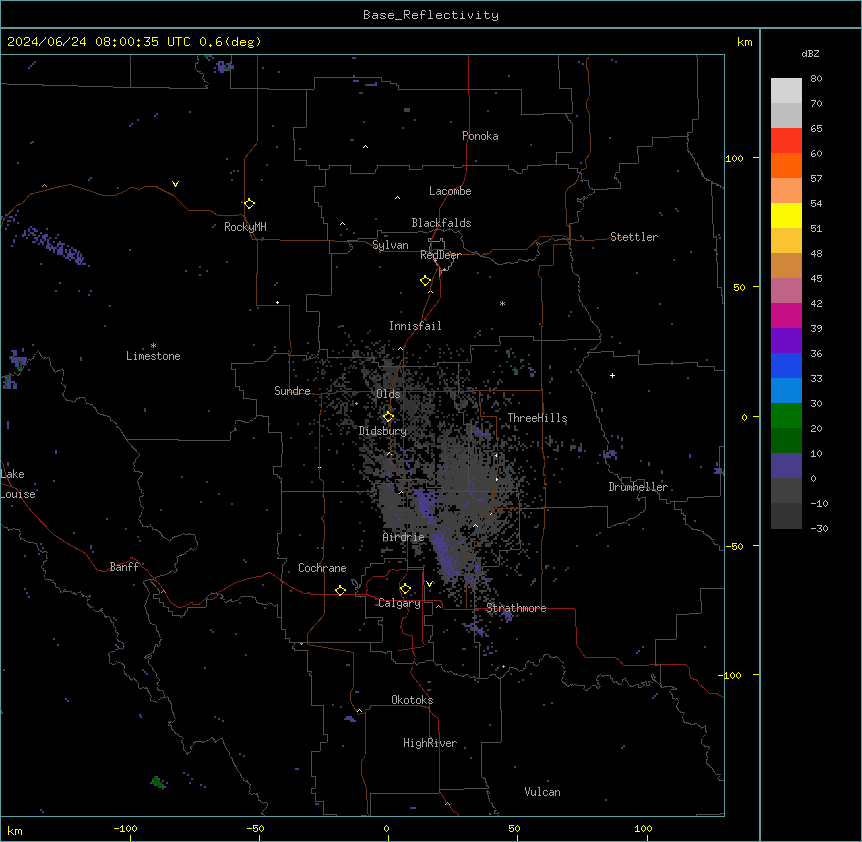The height and width of the screenshot is (842, 862).
Task: Click the blue 36 dBZ legend swatch
Action: [786, 365]
